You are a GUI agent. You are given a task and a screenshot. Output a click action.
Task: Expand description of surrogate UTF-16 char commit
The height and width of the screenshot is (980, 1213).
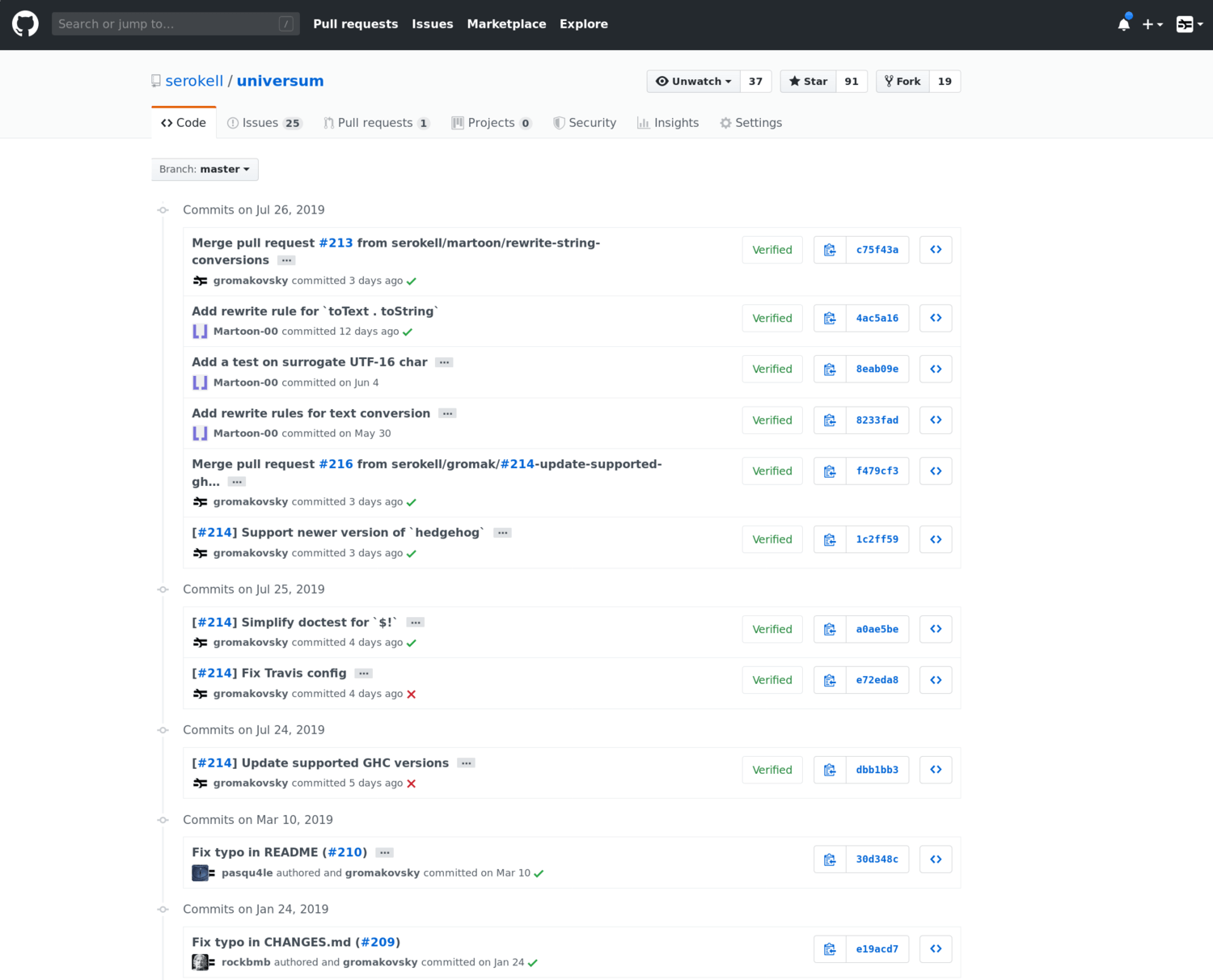[x=444, y=362]
